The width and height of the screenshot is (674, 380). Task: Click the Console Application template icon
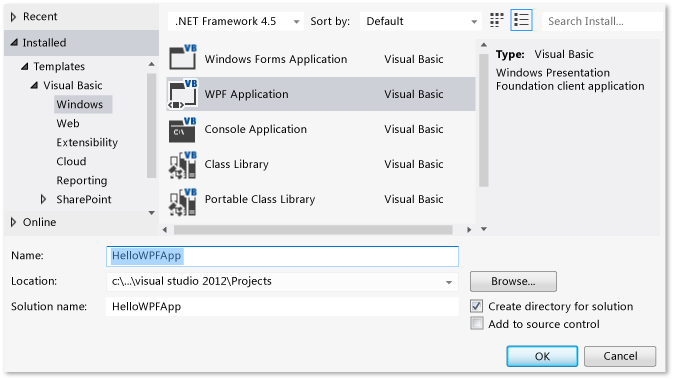(x=183, y=129)
